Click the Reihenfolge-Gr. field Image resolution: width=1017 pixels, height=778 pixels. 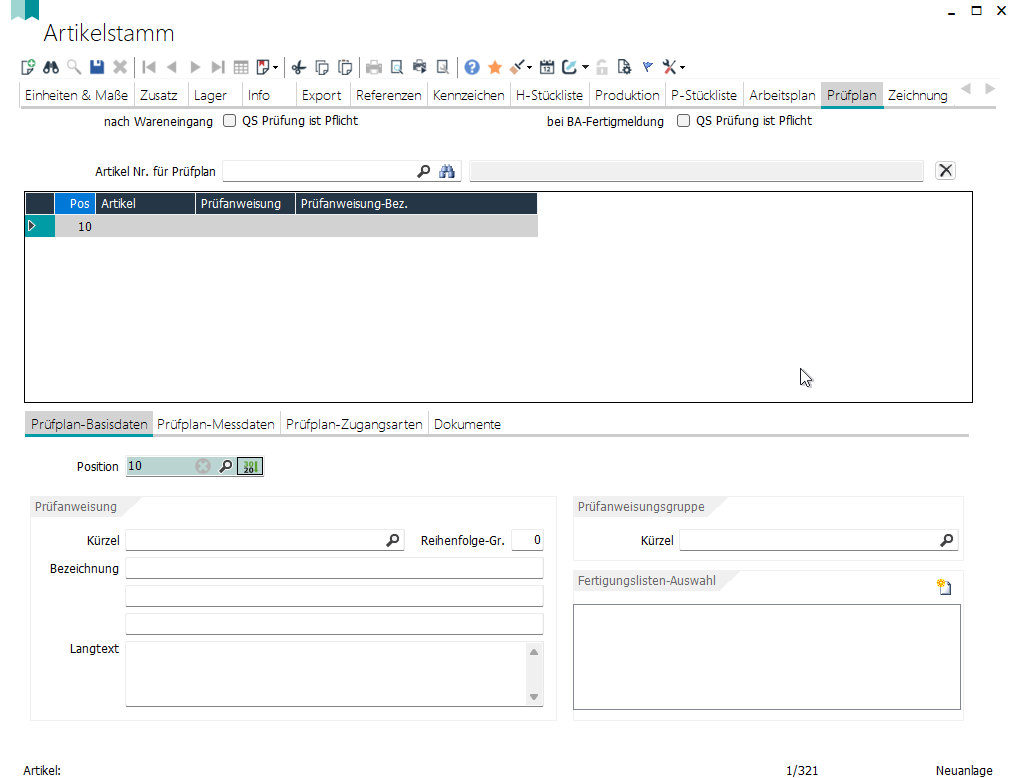coord(527,540)
